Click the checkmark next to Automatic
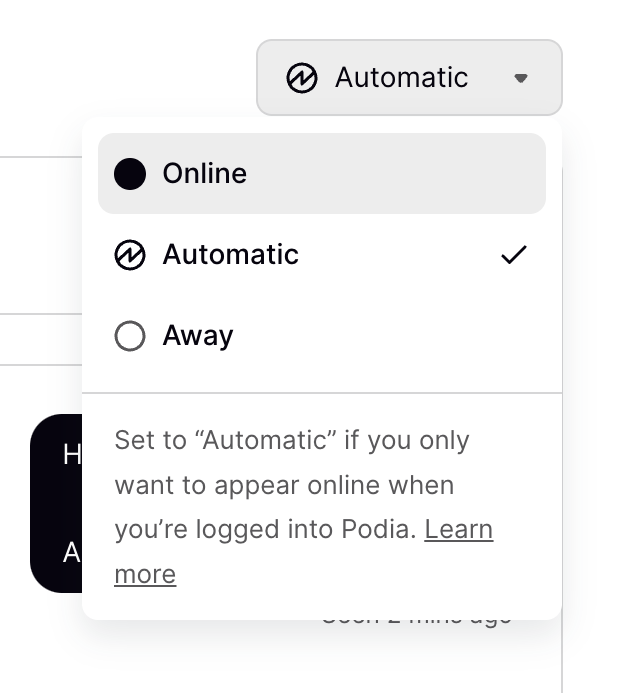 [513, 255]
